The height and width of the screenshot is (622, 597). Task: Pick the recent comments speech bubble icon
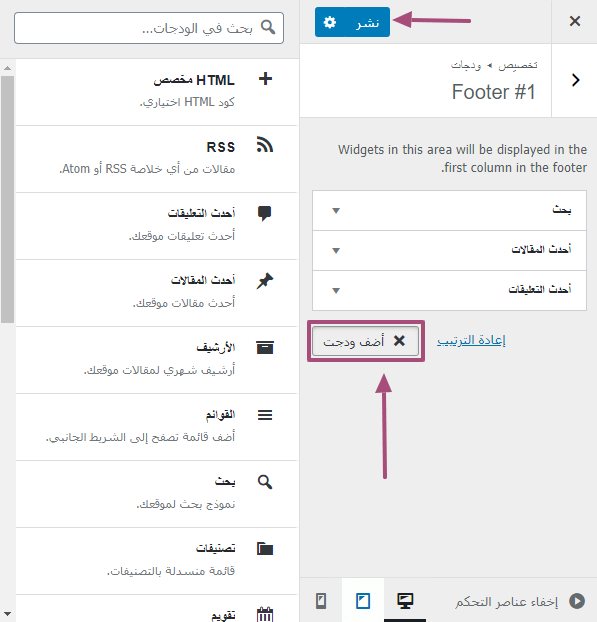pyautogui.click(x=265, y=213)
